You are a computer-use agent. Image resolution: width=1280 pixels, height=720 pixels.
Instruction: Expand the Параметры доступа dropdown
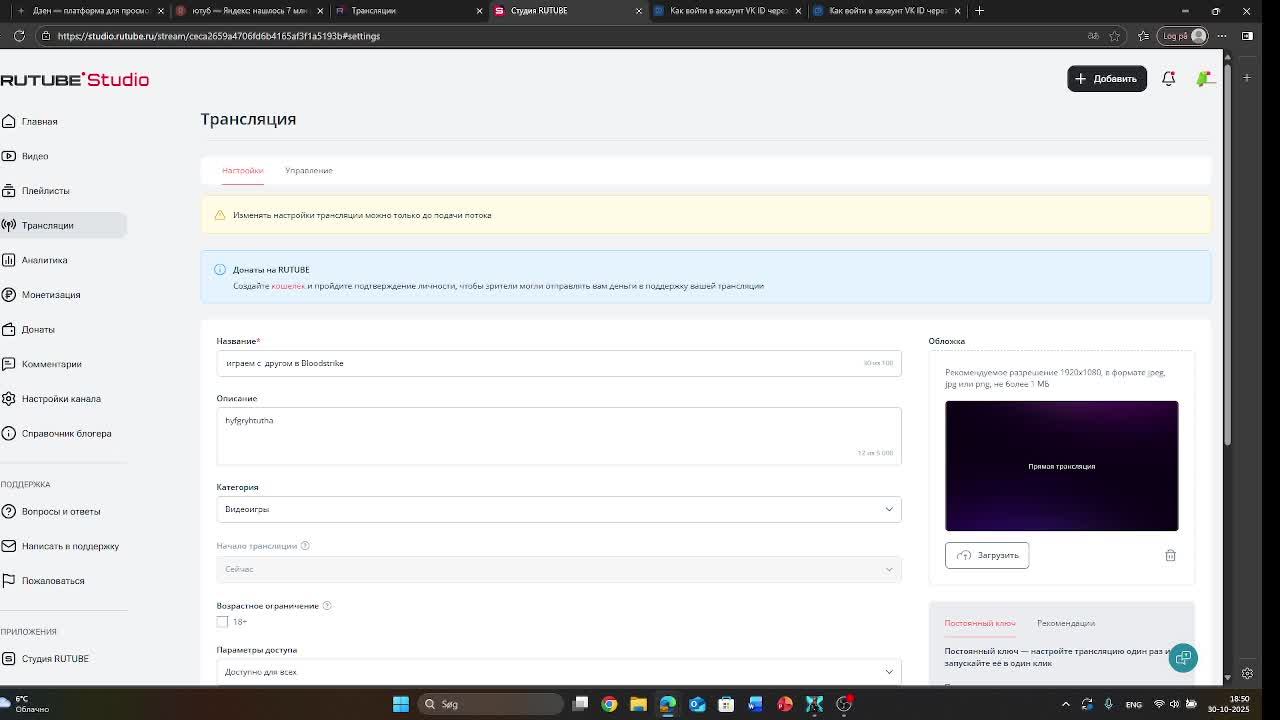[559, 672]
